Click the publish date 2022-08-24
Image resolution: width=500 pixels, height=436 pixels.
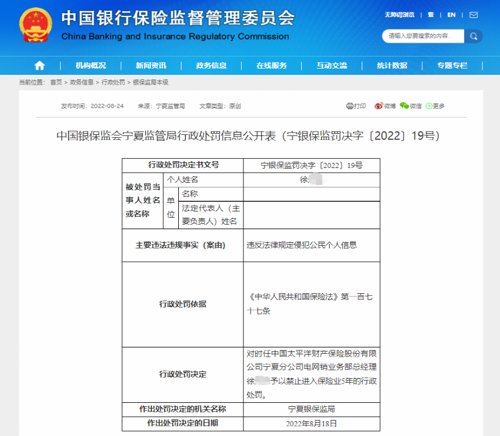(x=107, y=106)
